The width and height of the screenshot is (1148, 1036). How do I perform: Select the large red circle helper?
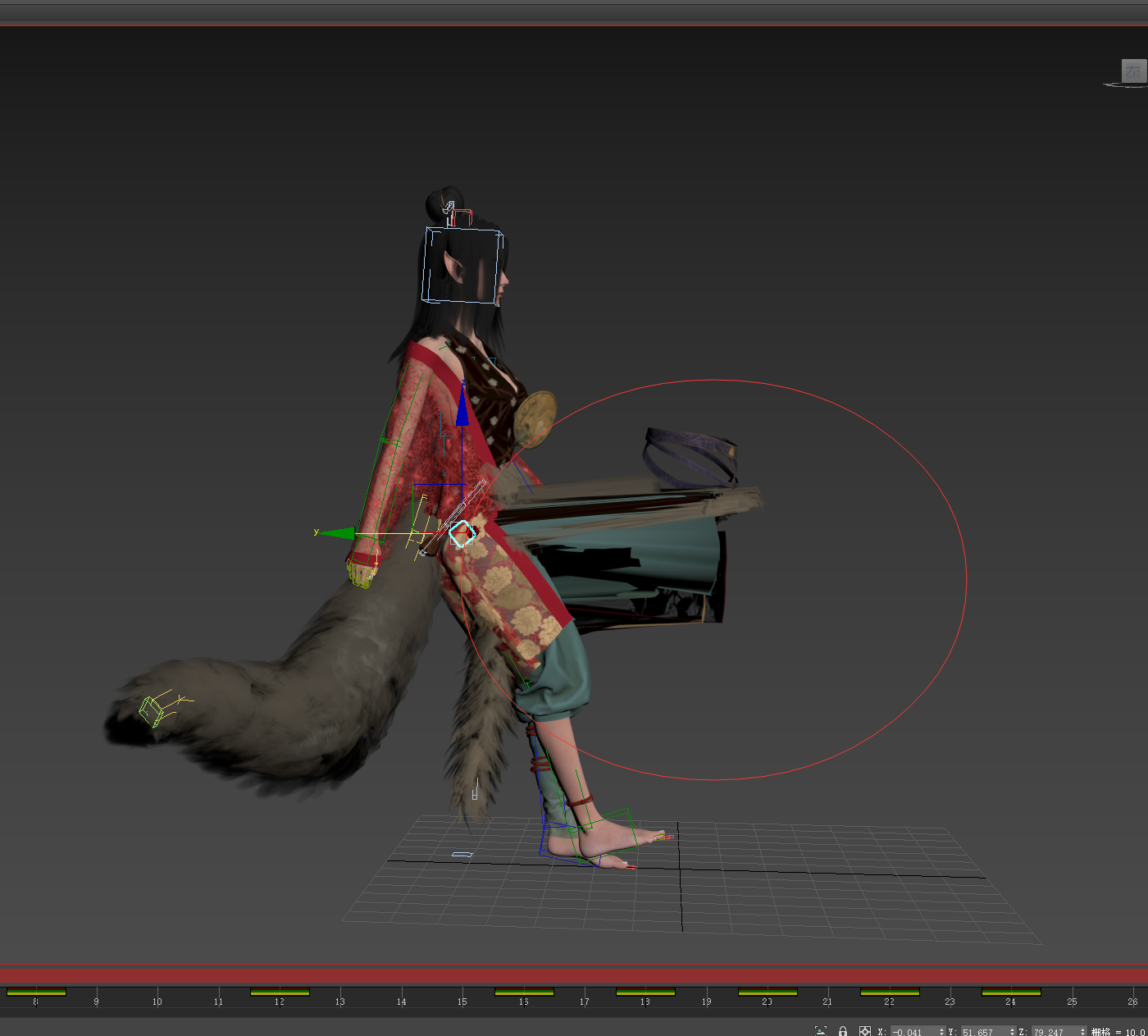[x=713, y=579]
